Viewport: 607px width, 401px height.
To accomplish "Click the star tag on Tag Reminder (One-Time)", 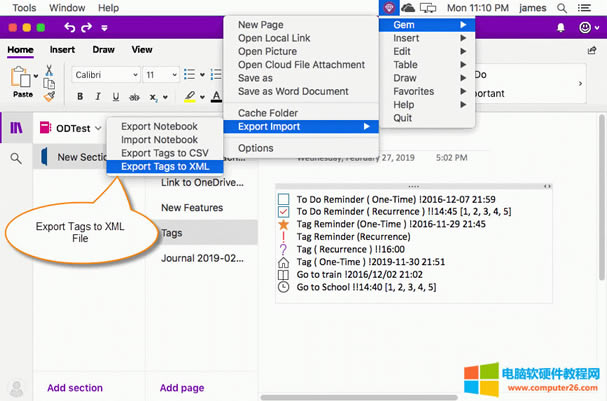I will [x=283, y=224].
